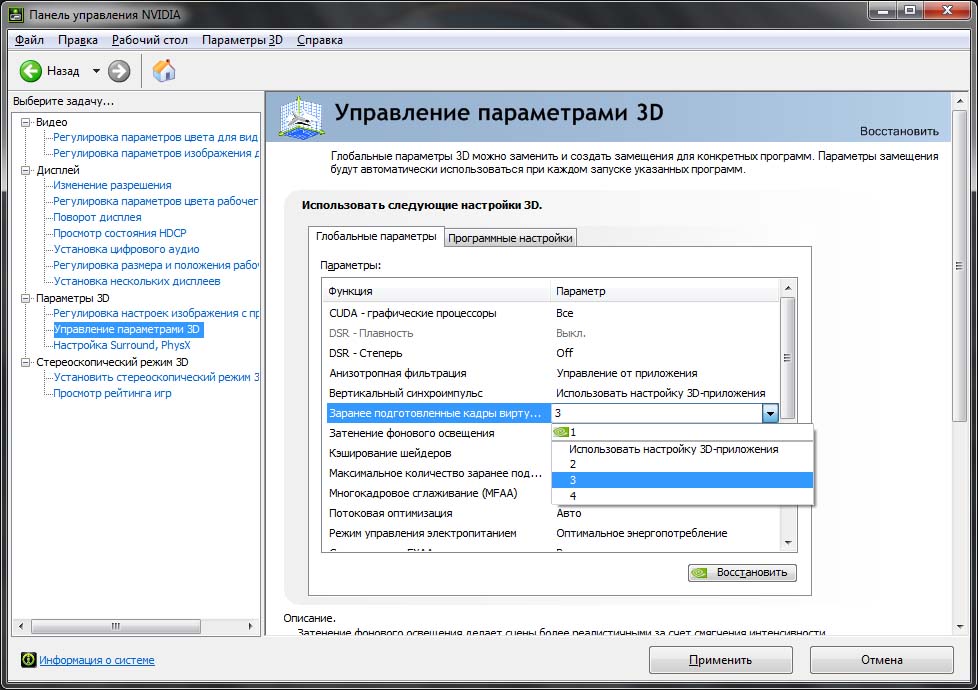This screenshot has width=978, height=690.
Task: Click main page vertical scrollbar thumb
Action: [959, 266]
